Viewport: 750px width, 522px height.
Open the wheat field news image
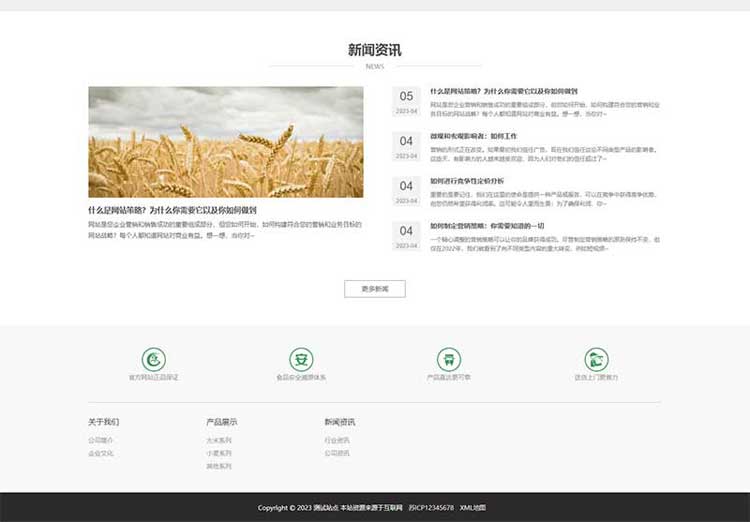coord(226,142)
